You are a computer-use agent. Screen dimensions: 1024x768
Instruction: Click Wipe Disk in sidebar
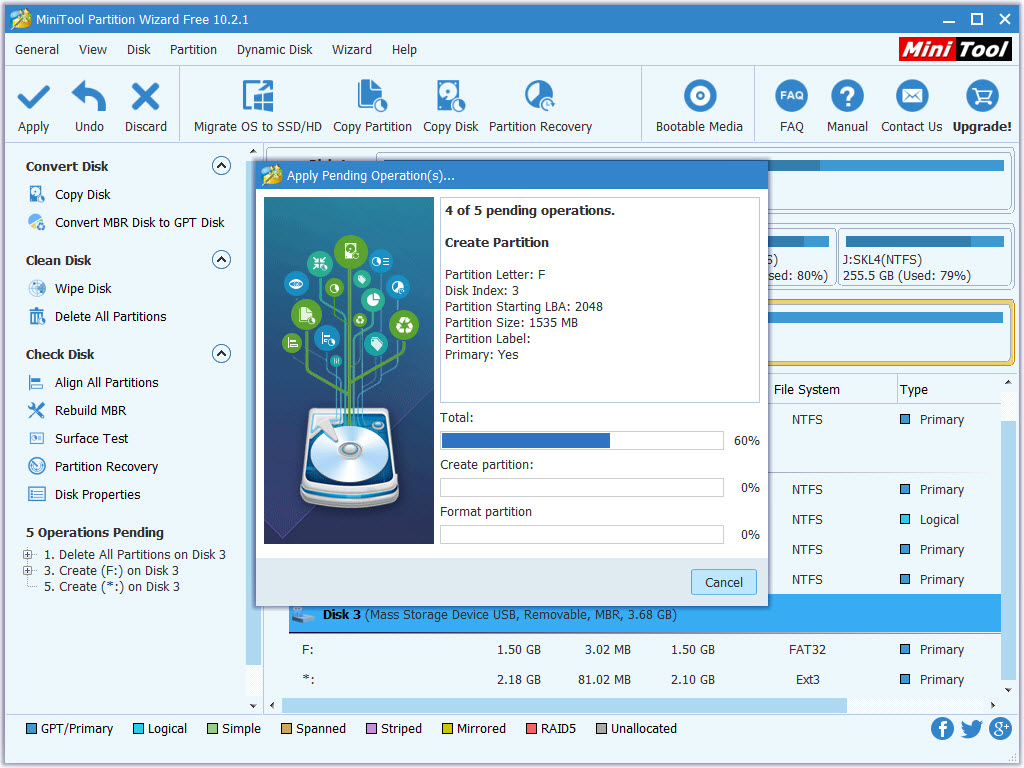pos(83,289)
